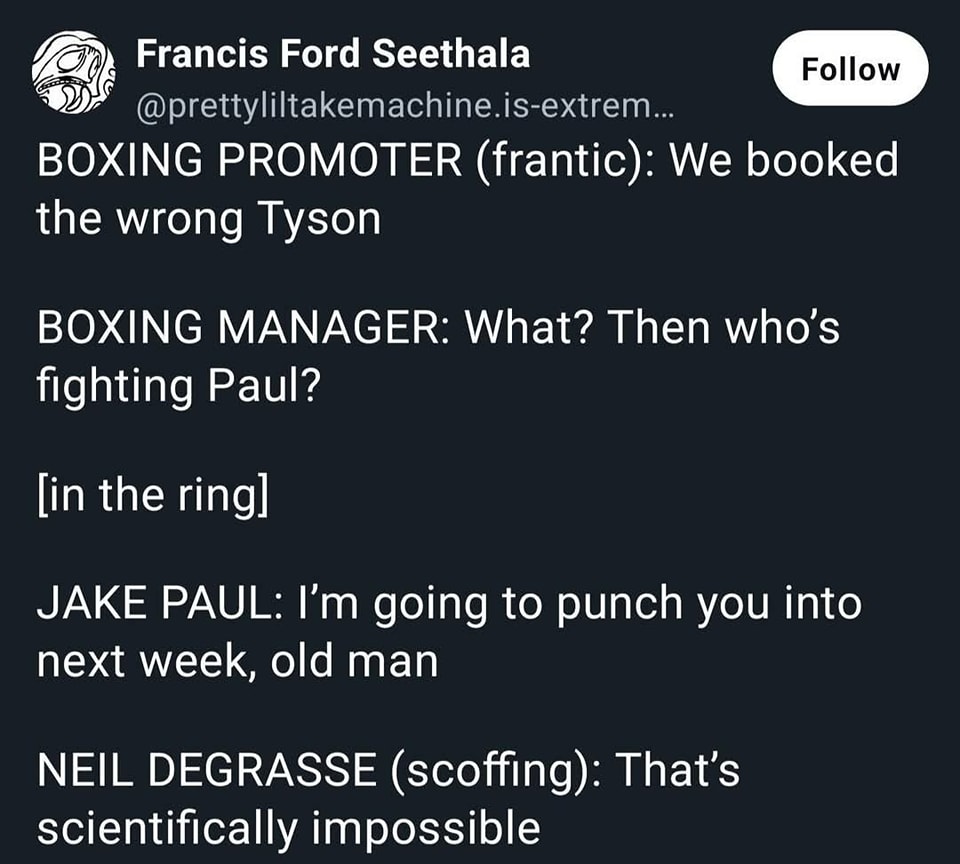Open the Francis Ford Seethala display name
The image size is (960, 864).
pos(332,53)
